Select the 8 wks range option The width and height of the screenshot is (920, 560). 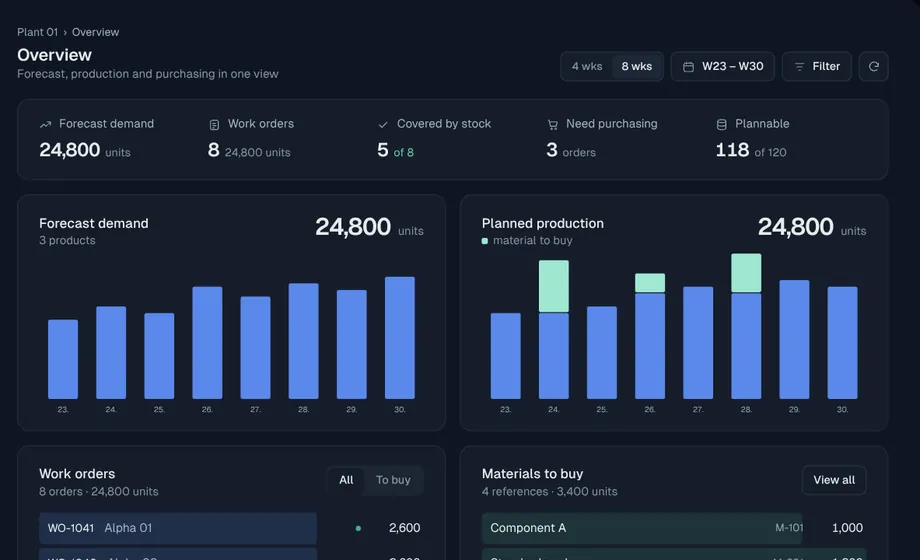pos(637,66)
